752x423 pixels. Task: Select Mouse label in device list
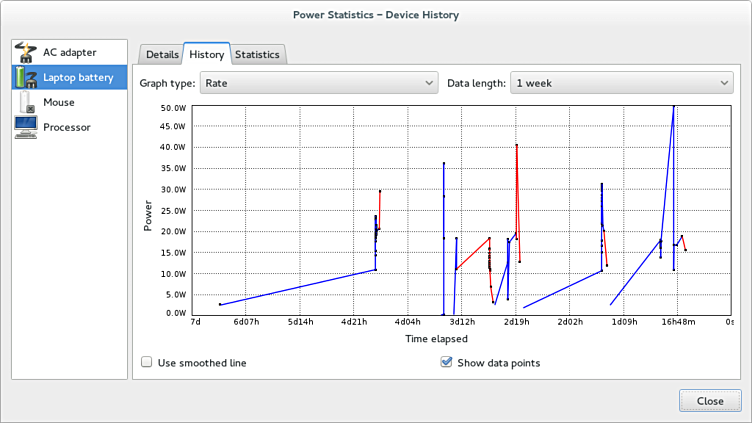point(59,102)
